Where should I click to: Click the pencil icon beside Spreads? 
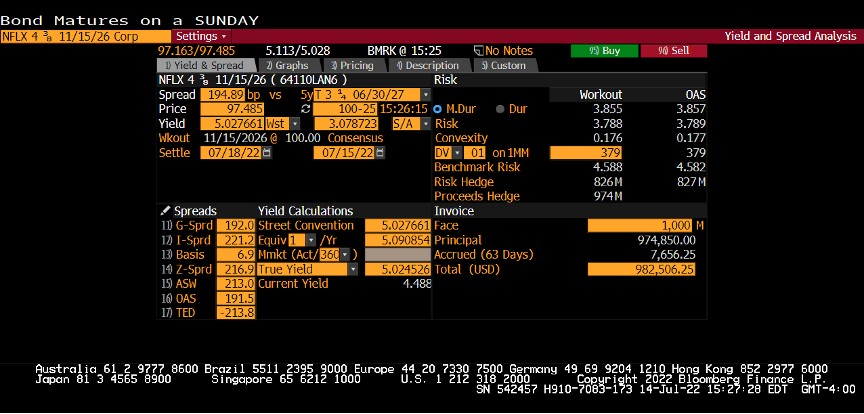click(x=165, y=211)
